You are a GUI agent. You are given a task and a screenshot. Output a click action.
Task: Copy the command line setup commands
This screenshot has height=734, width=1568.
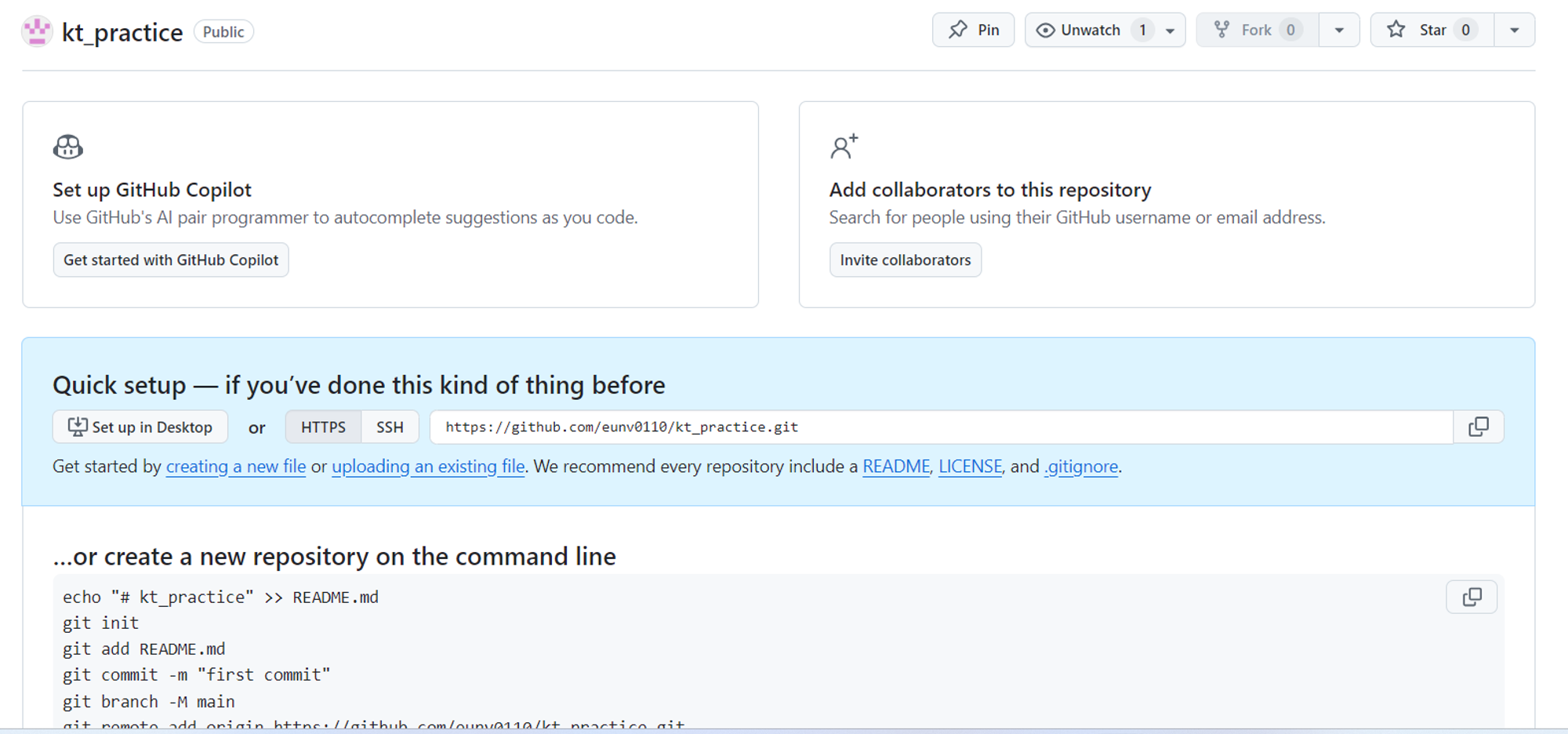1472,597
